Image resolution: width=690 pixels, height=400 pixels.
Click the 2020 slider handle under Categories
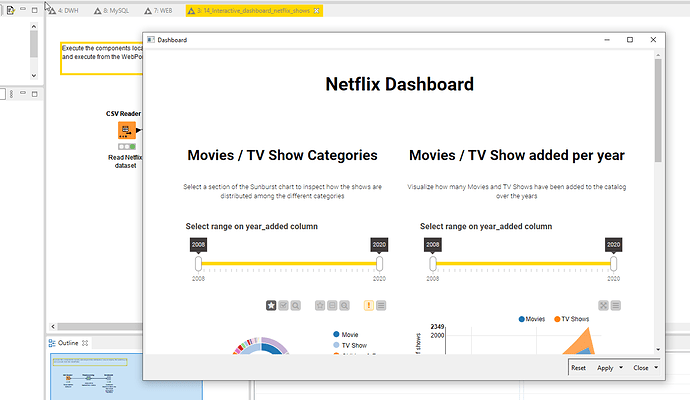point(379,264)
